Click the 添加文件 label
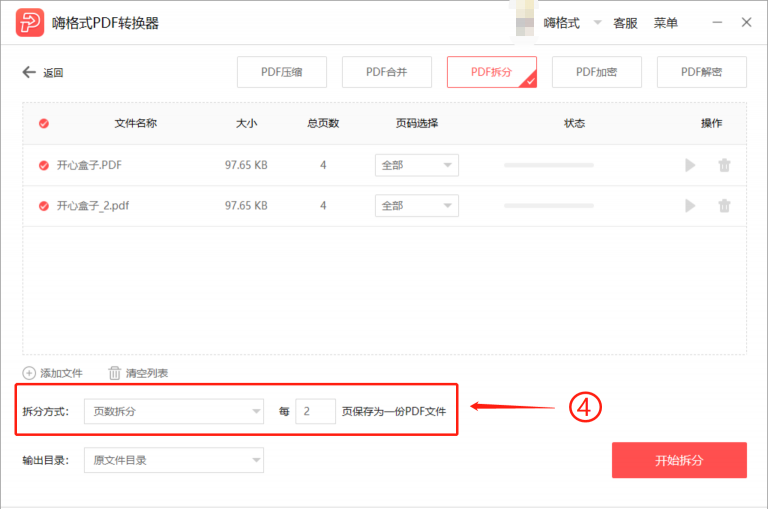This screenshot has width=768, height=509. point(61,373)
